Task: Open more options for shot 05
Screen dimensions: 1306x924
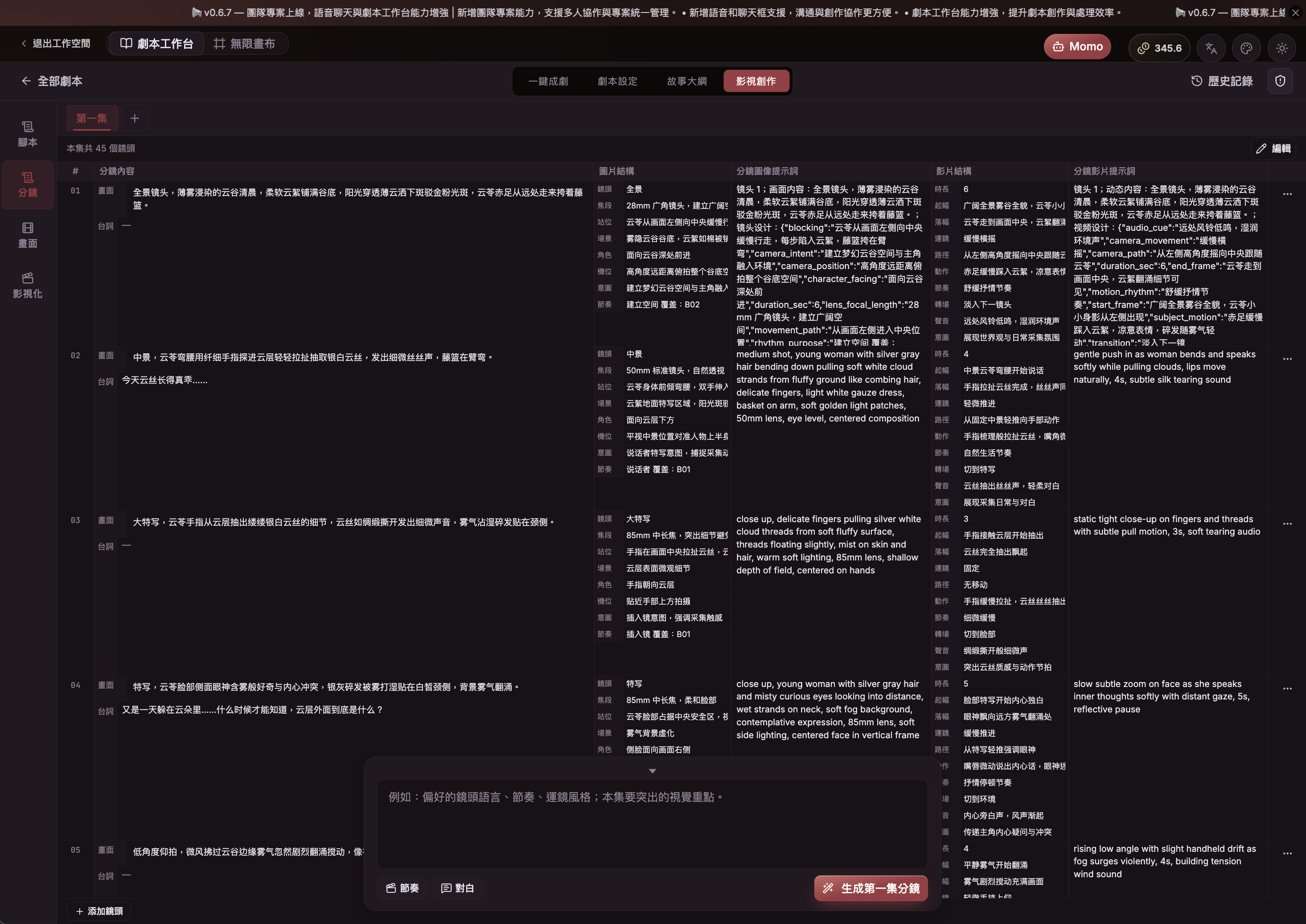Action: (1287, 854)
